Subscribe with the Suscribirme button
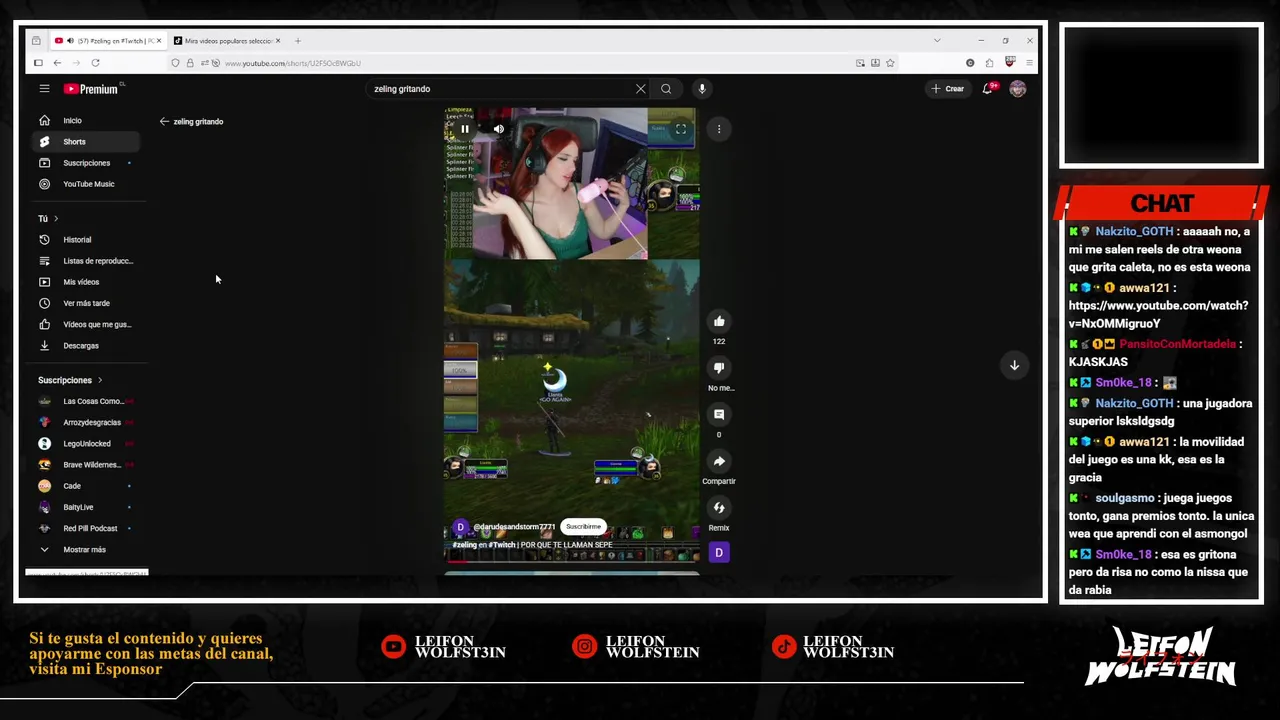This screenshot has width=1280, height=720. 583,526
